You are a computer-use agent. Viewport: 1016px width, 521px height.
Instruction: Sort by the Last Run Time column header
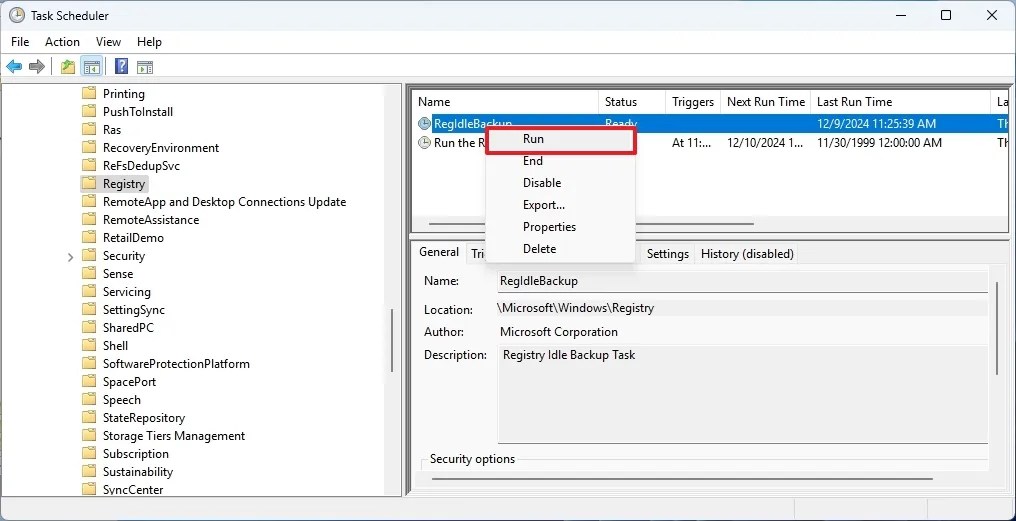click(900, 102)
